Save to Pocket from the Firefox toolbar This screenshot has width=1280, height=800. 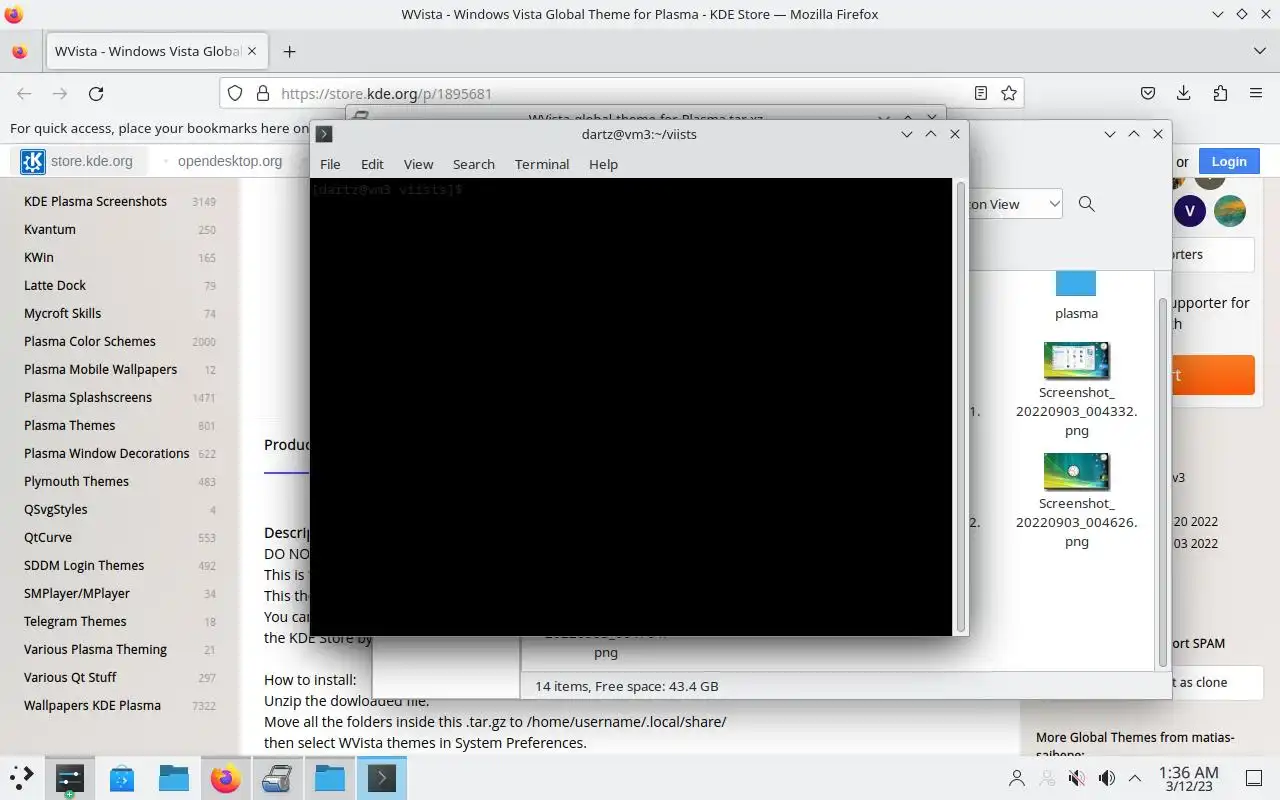(1148, 93)
